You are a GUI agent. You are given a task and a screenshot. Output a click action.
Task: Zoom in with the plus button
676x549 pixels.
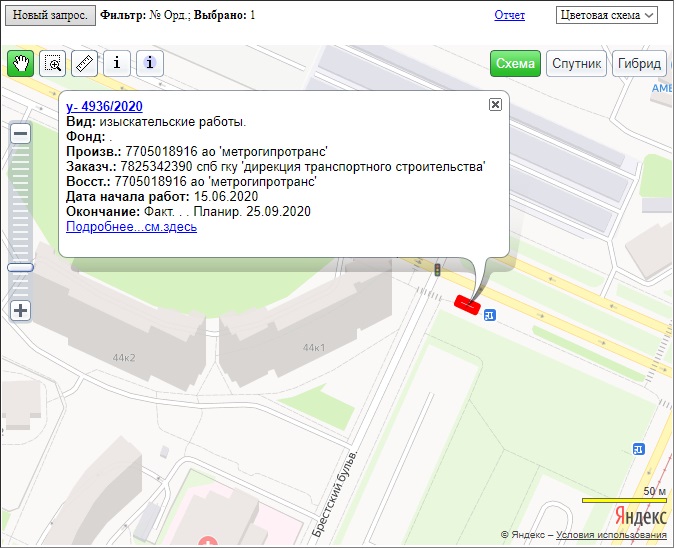tap(20, 310)
